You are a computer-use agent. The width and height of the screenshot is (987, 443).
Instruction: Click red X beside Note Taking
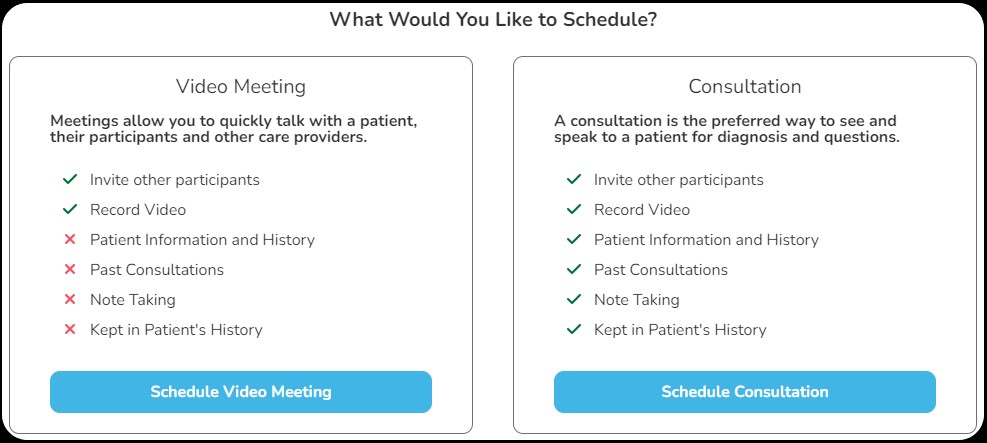point(70,300)
